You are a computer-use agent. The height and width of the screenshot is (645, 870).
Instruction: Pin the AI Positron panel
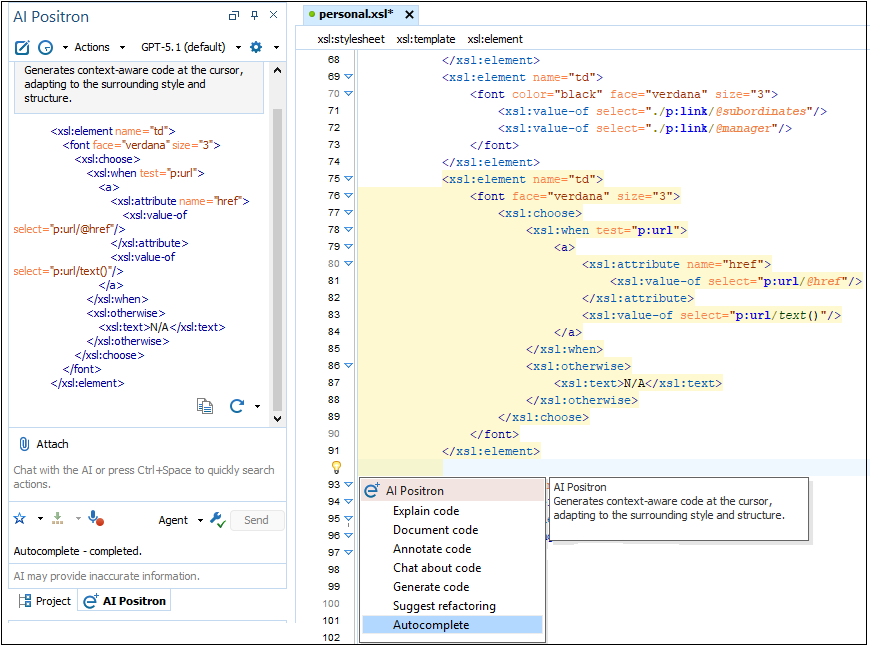[x=252, y=15]
